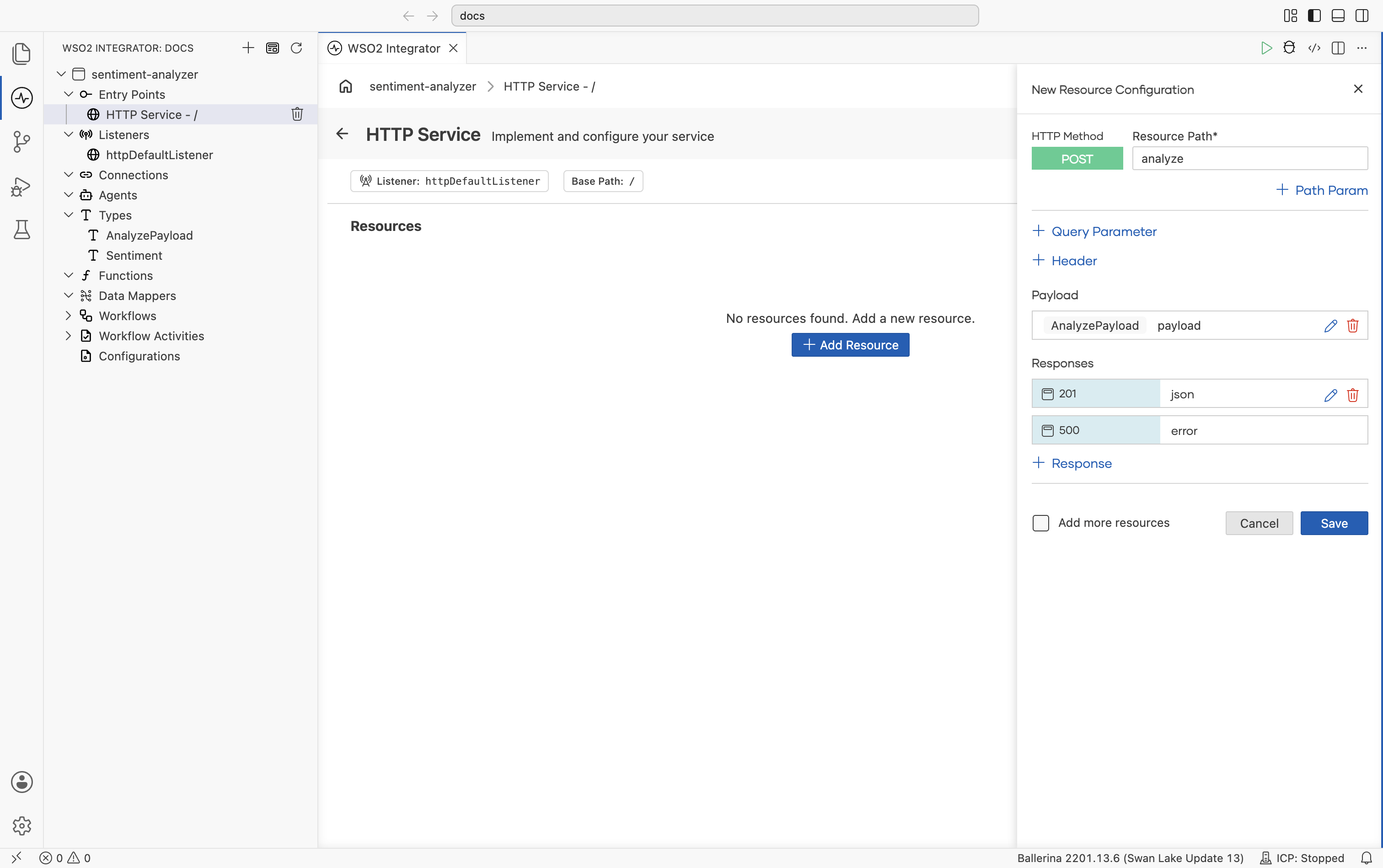Close the WSO2 Integrator tab
This screenshot has width=1383, height=868.
tap(454, 48)
